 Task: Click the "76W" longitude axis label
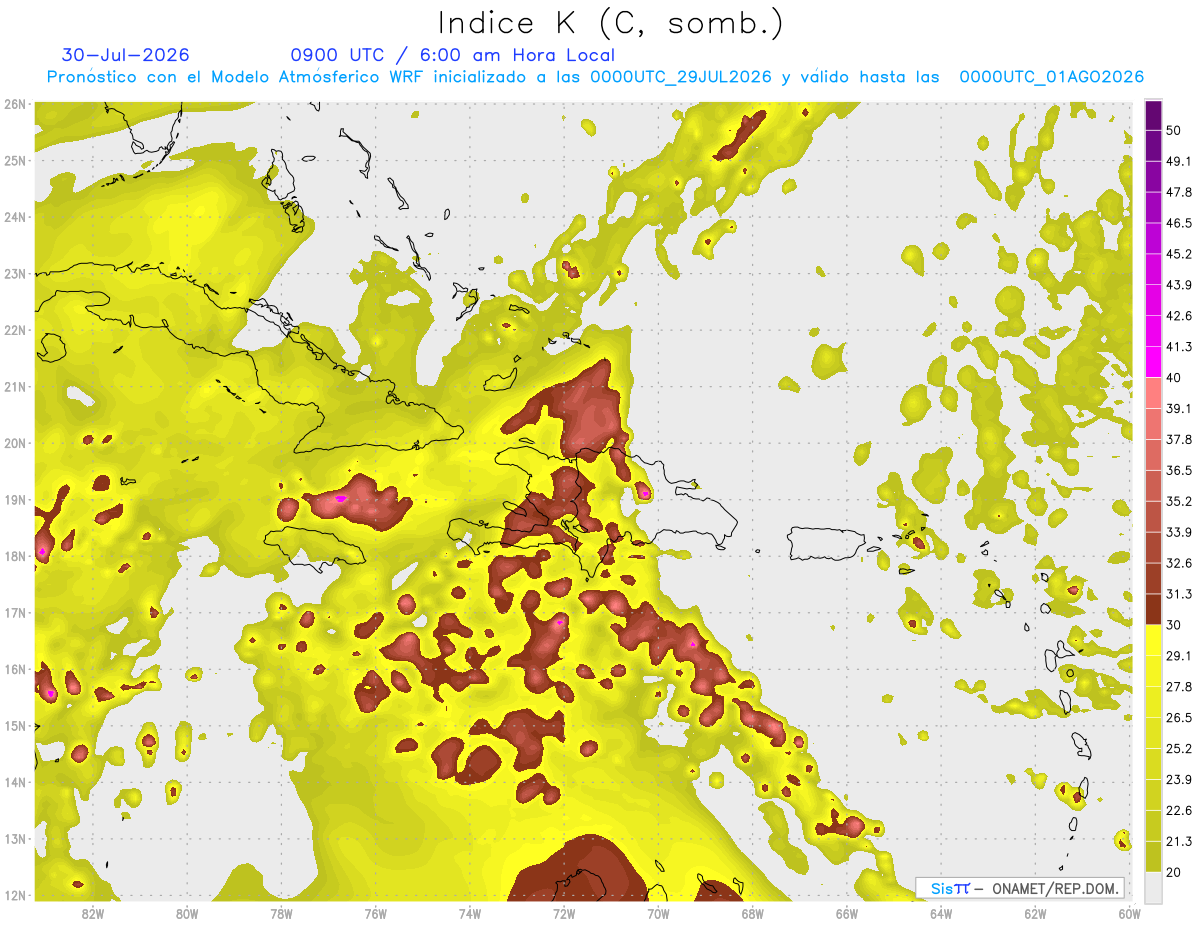pyautogui.click(x=375, y=912)
